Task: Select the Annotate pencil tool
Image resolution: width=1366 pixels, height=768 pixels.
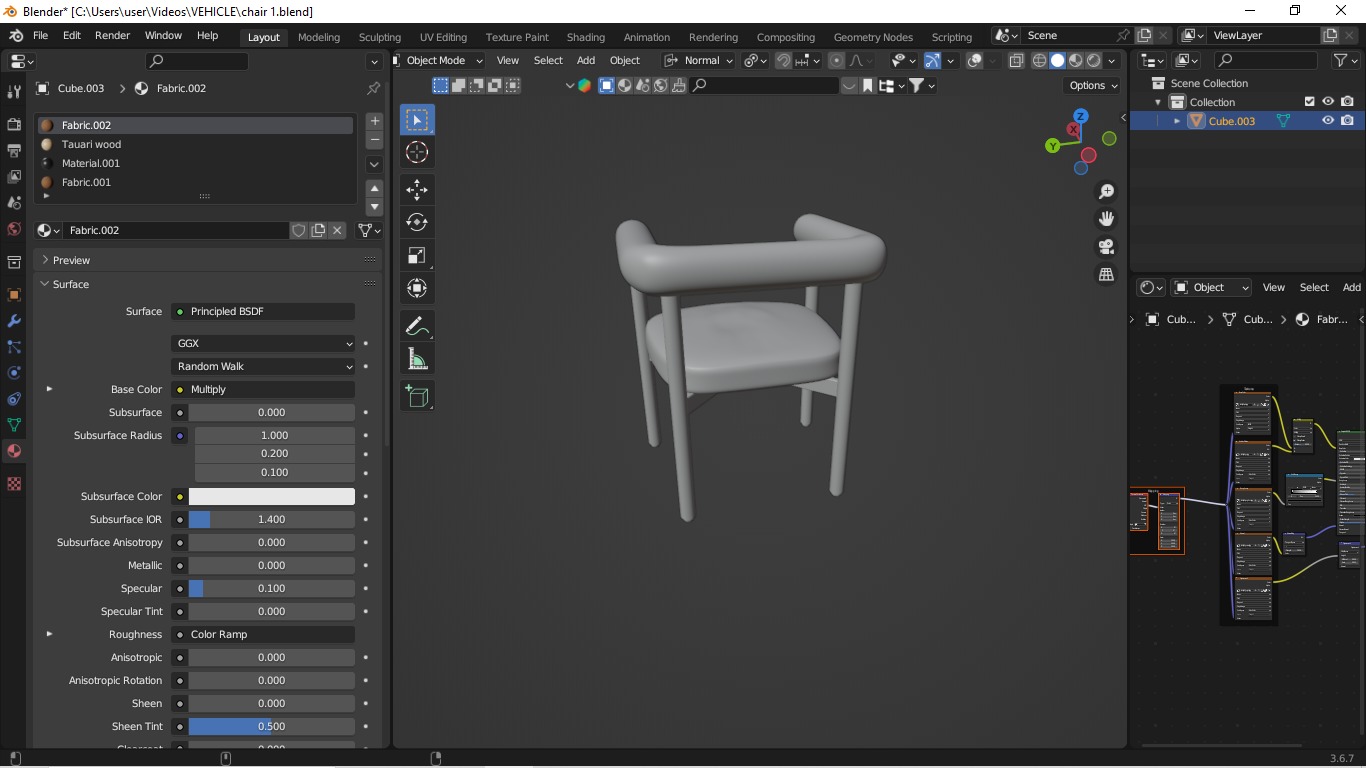Action: point(417,326)
